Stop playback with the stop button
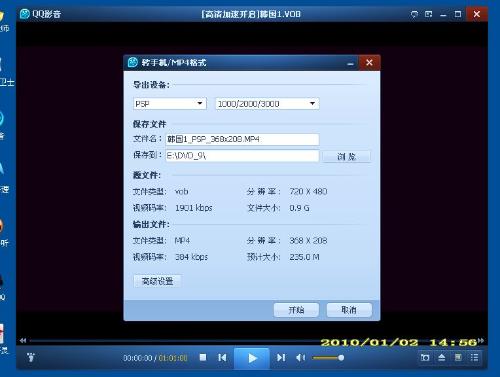Screen dimensions: 500x377 203,357
